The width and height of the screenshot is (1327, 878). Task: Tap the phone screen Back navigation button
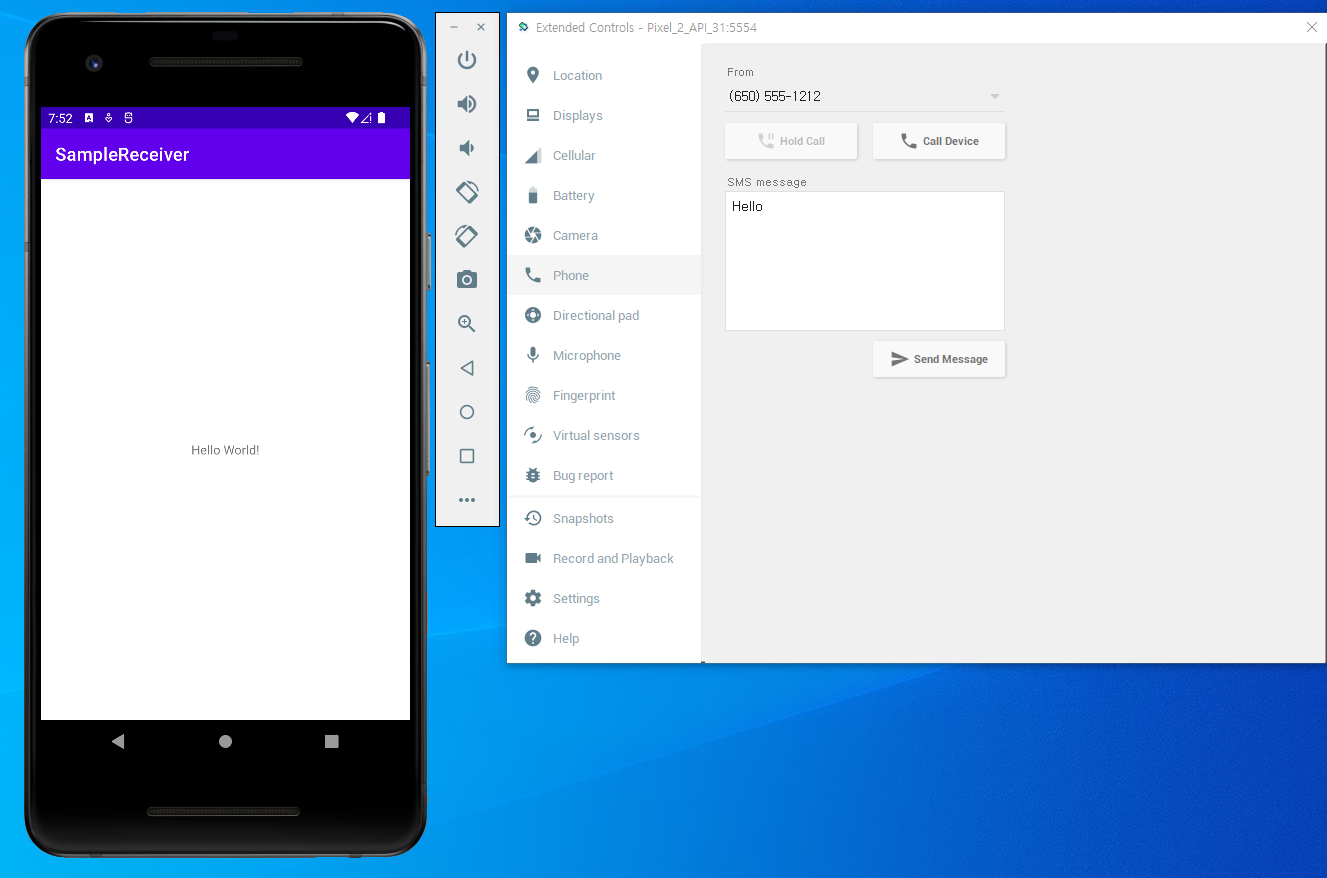pos(118,741)
